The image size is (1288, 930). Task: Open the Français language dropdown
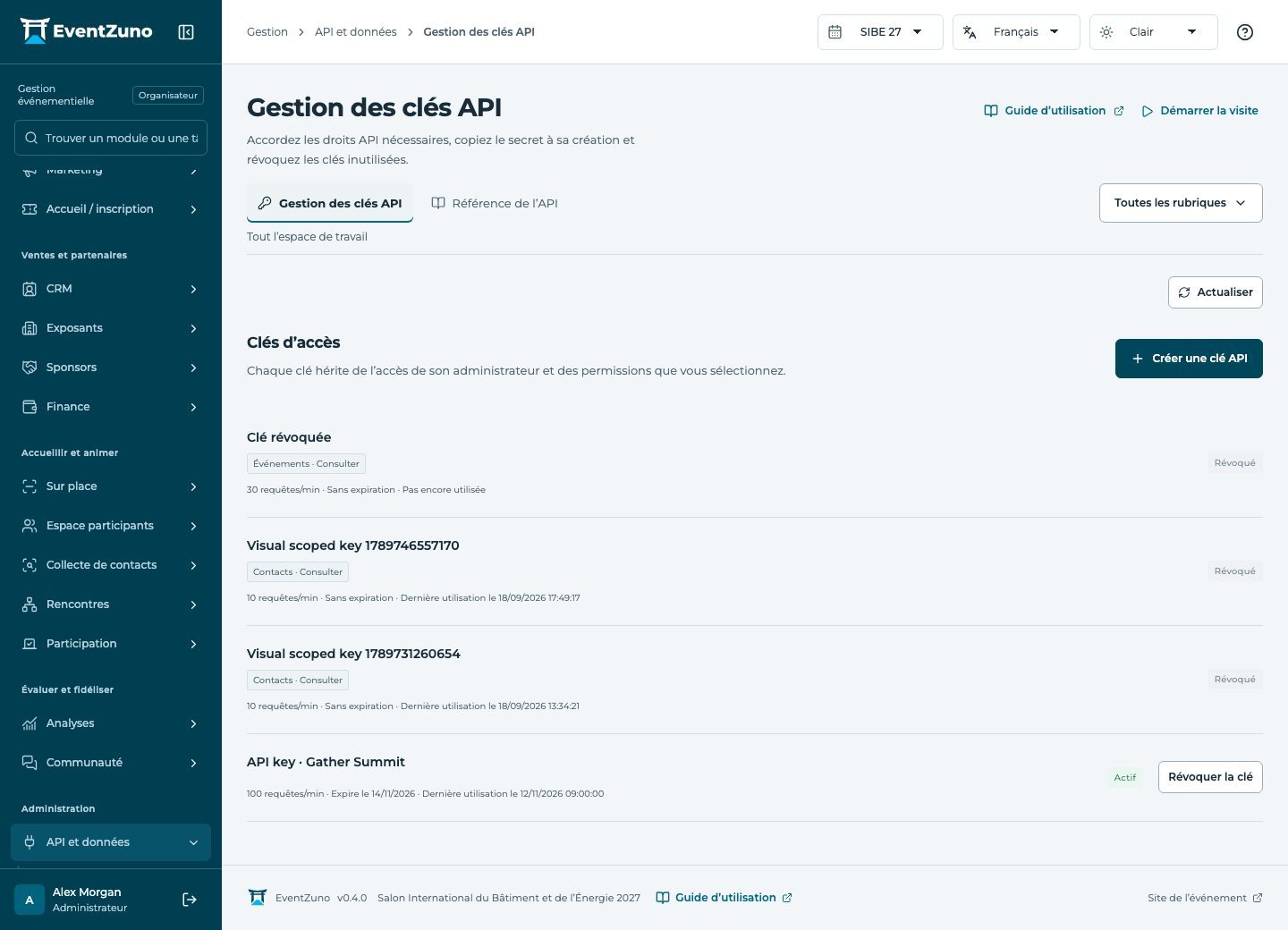1016,32
